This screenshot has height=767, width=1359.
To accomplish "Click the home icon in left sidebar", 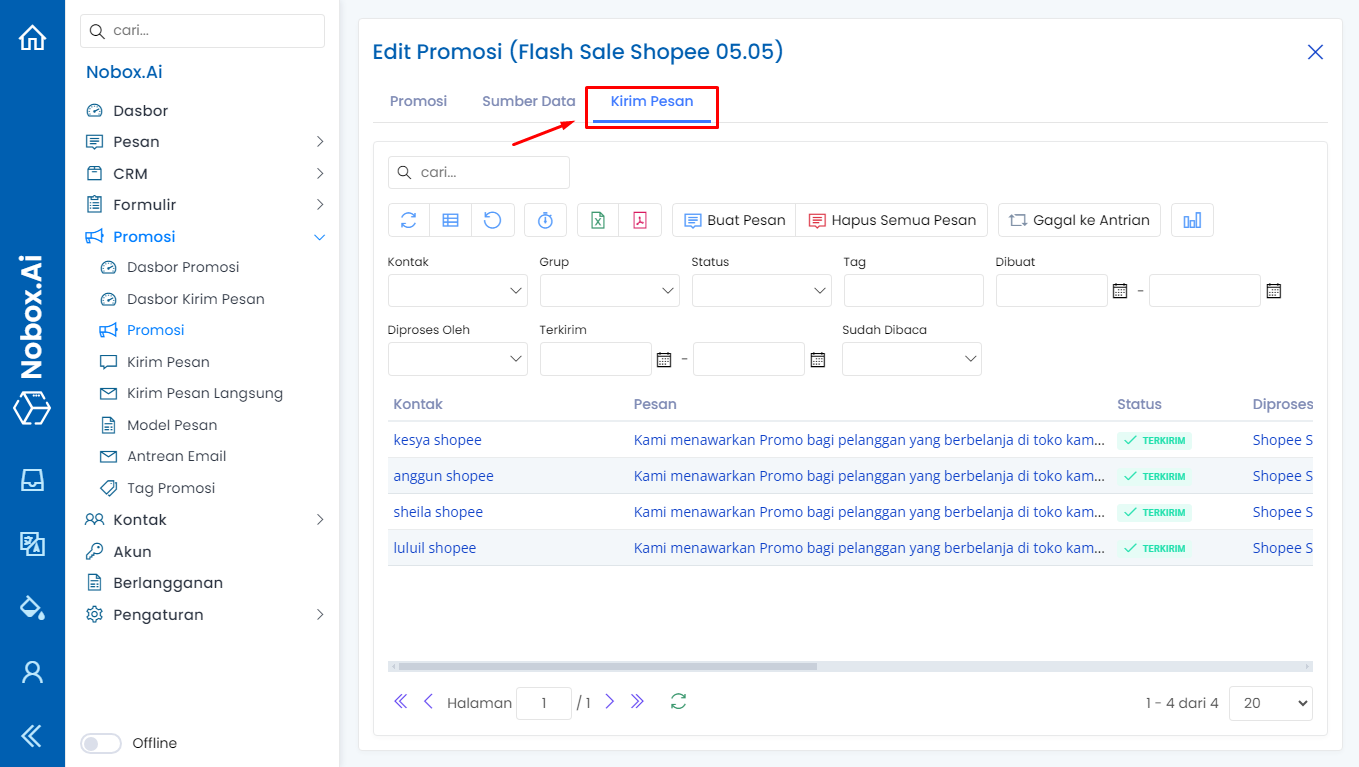I will click(32, 38).
